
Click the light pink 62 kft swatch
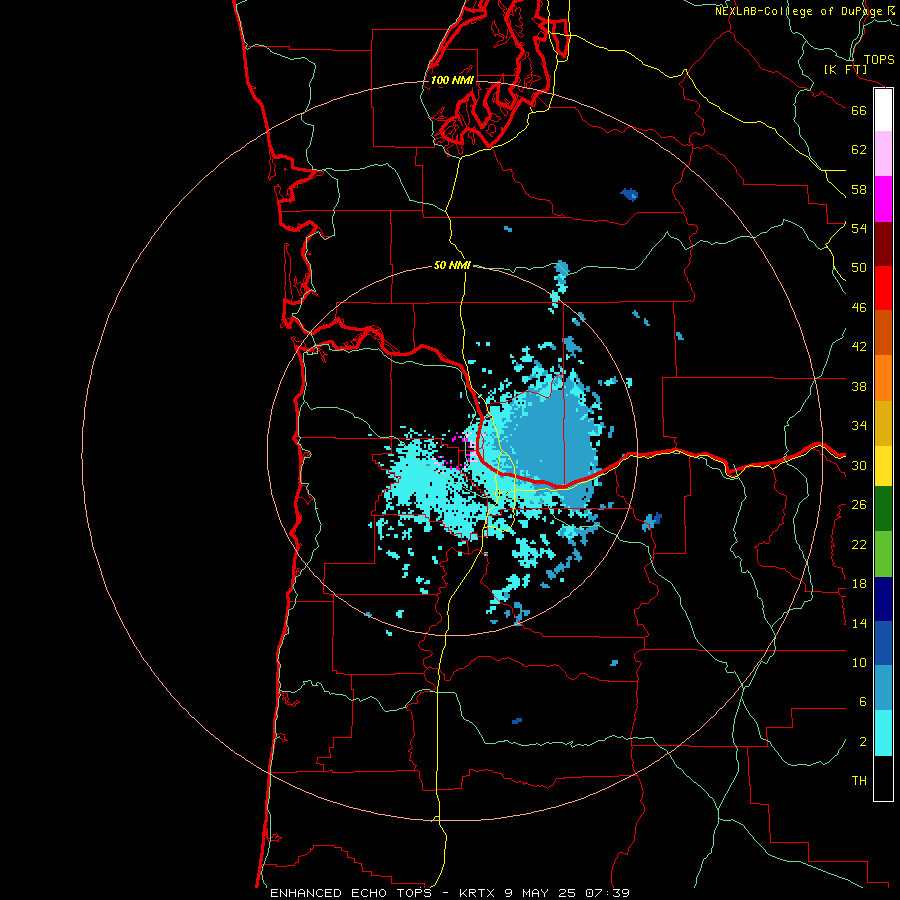(x=883, y=154)
